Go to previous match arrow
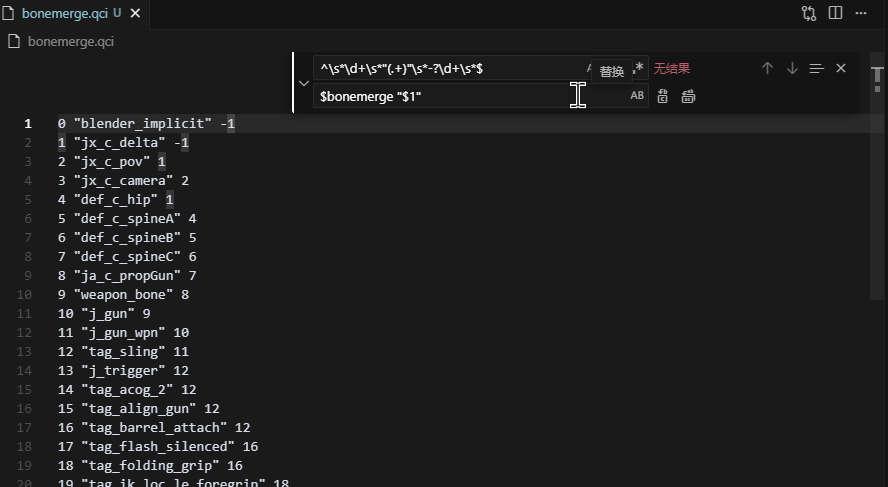 click(767, 69)
